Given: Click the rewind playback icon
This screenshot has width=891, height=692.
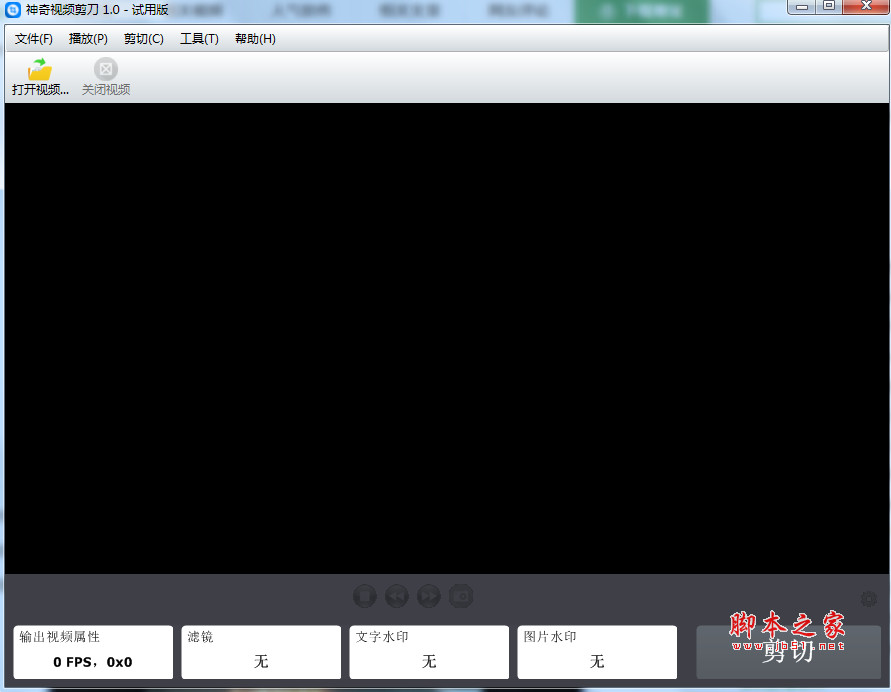Looking at the screenshot, I should coord(397,596).
